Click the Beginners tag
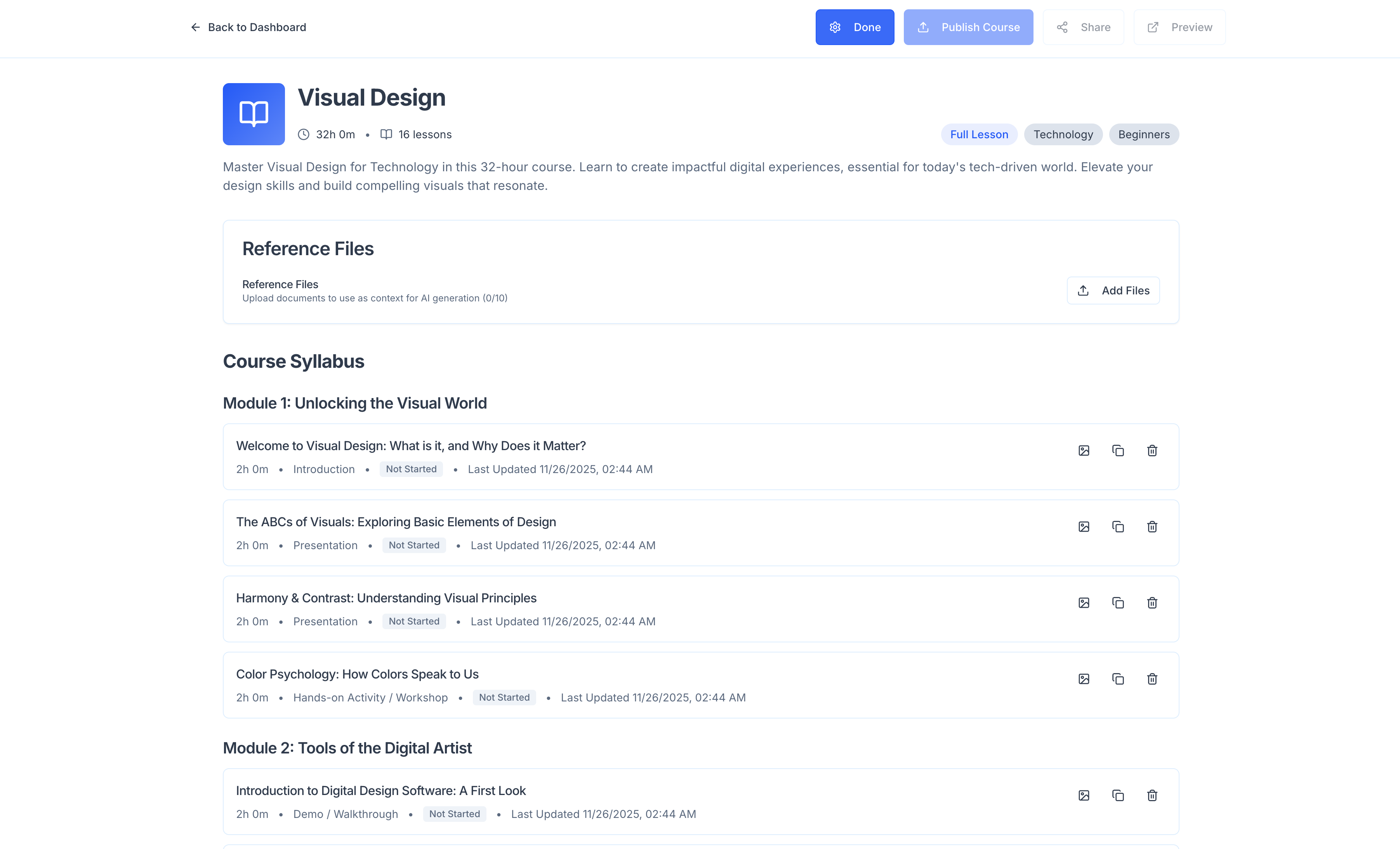Viewport: 1400px width, 849px height. 1143,135
